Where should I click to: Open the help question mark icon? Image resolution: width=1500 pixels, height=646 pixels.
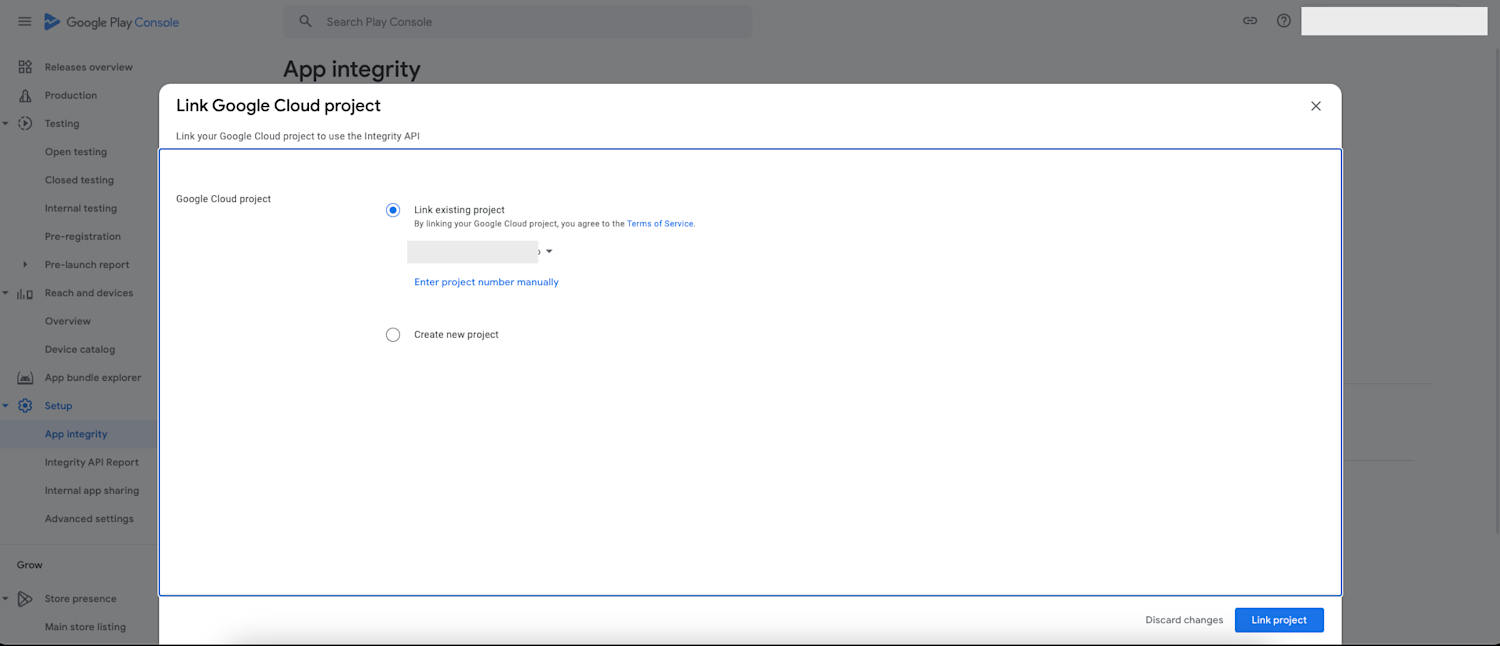tap(1284, 20)
